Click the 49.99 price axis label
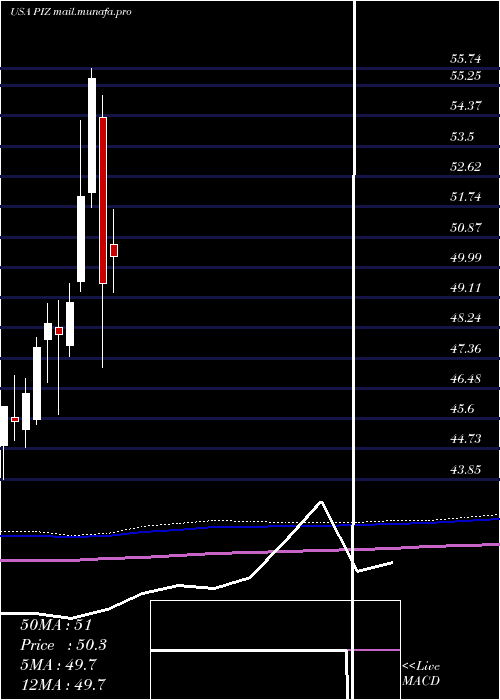Viewport: 500px width, 700px height. [466, 258]
